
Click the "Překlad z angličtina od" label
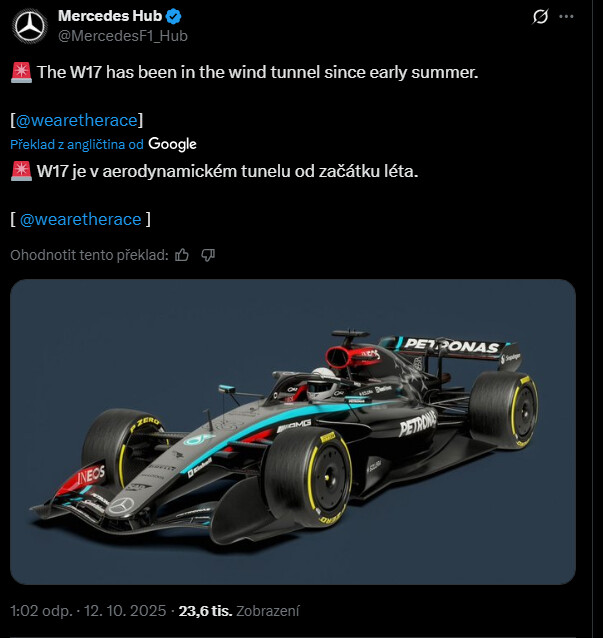(x=77, y=145)
